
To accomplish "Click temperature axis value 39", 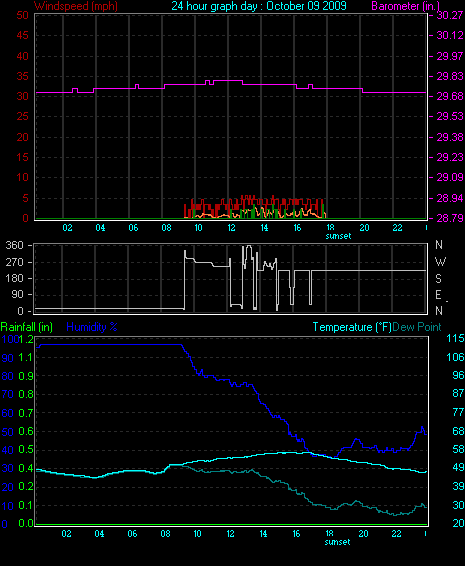I will [x=458, y=486].
